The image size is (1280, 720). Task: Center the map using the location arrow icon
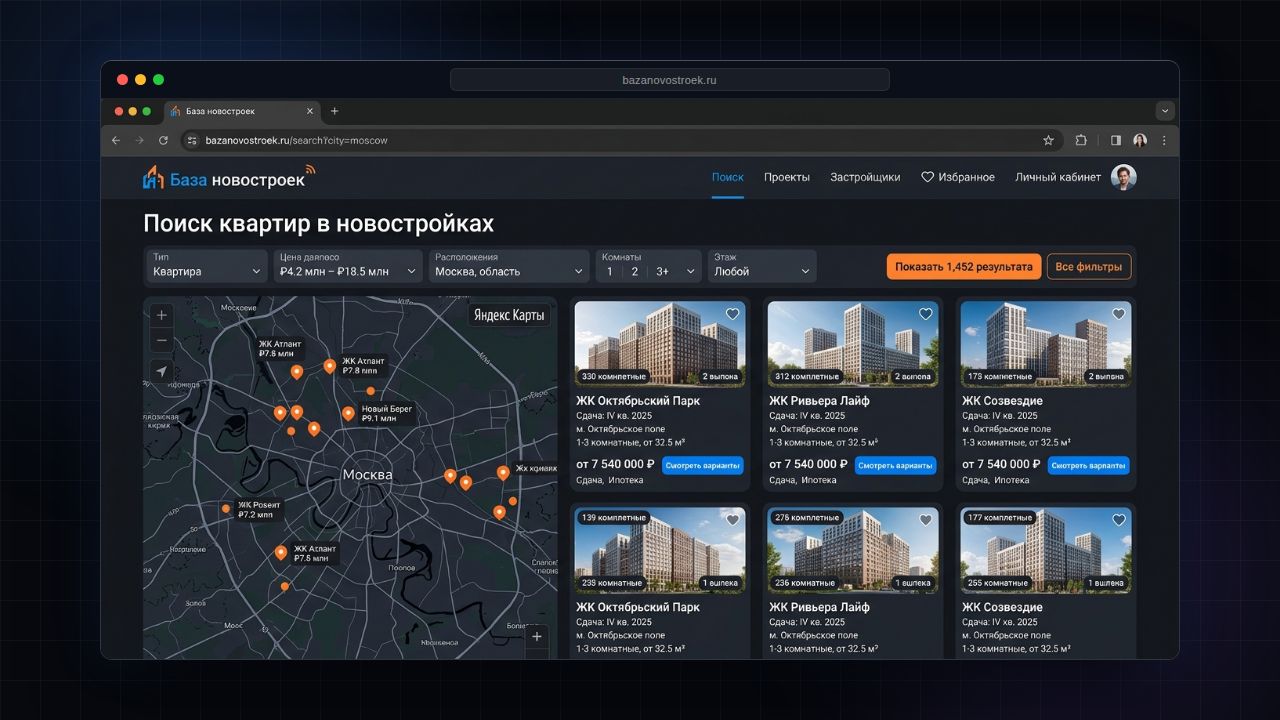tap(162, 372)
